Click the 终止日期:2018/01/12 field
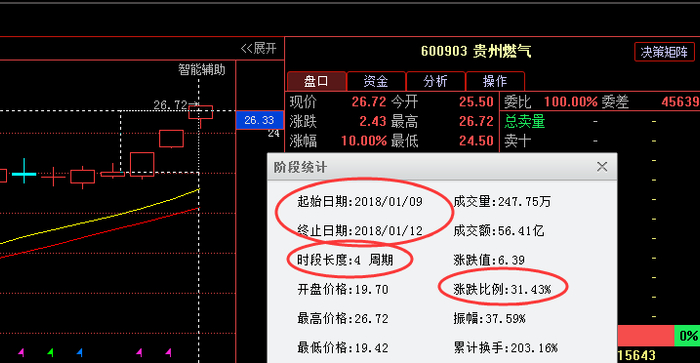 (x=360, y=231)
